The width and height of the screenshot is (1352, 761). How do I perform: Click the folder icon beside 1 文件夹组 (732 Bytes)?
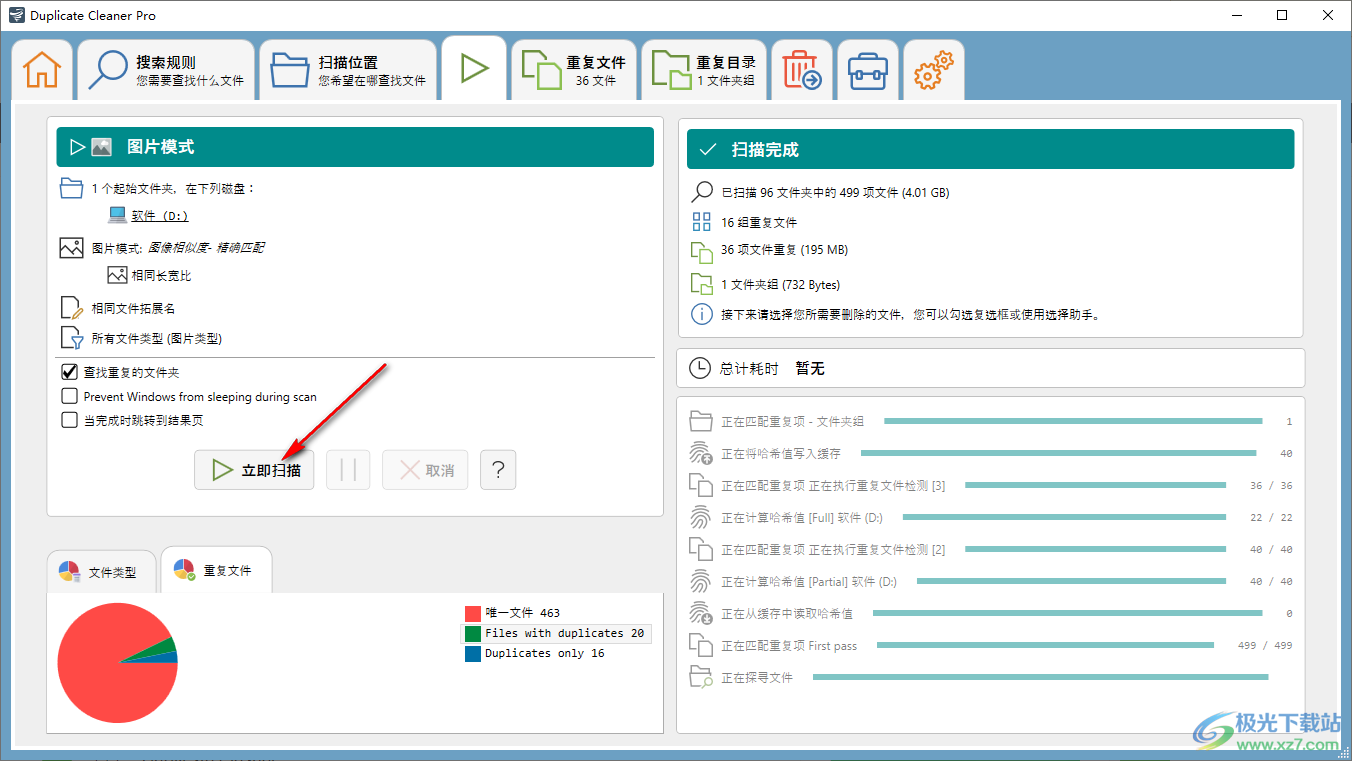[x=702, y=284]
